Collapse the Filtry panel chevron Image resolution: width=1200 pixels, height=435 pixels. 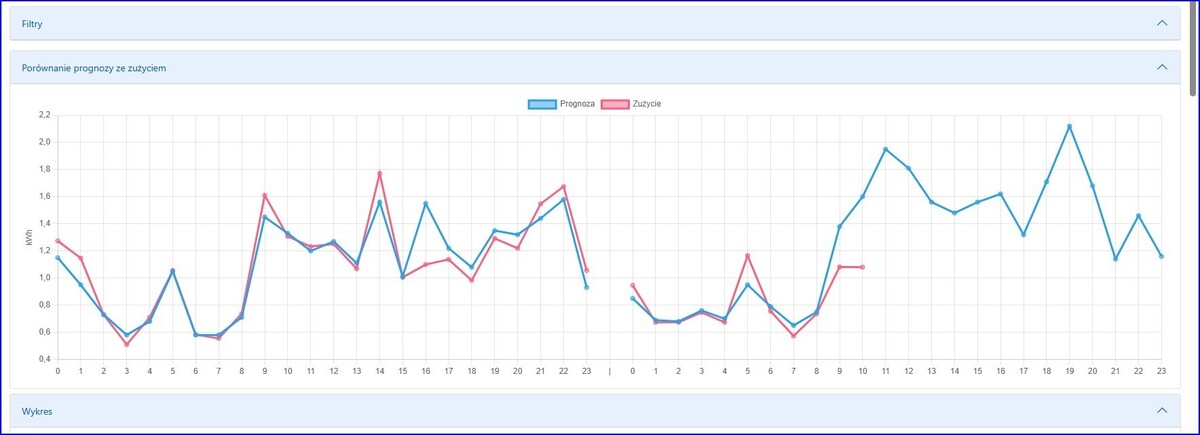(x=1161, y=22)
